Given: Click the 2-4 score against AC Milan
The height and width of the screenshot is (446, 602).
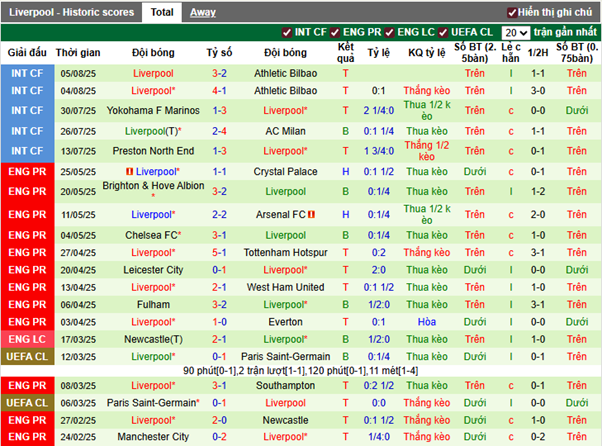Looking at the screenshot, I should pyautogui.click(x=219, y=131).
